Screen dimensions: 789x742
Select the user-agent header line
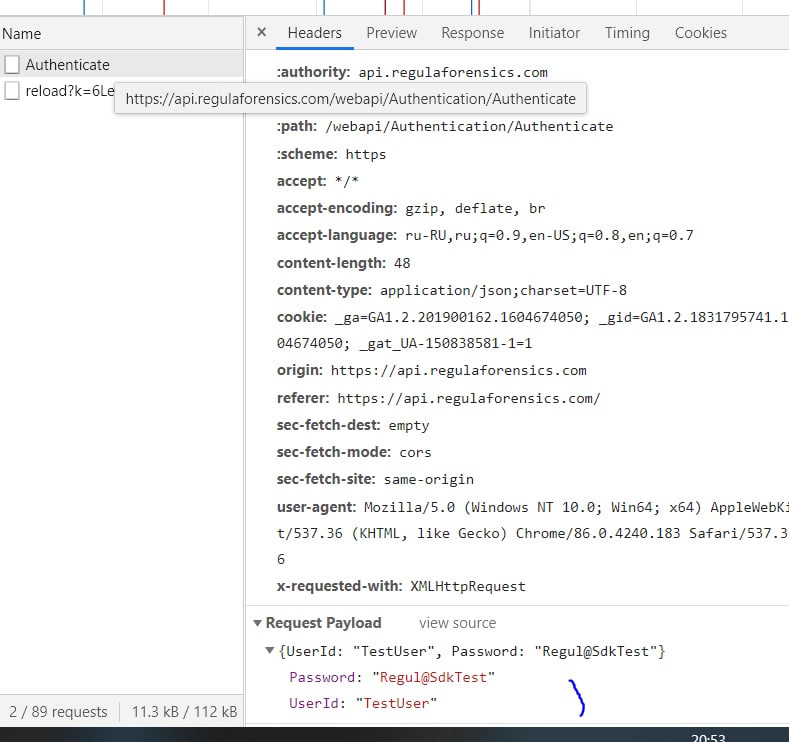click(x=532, y=533)
